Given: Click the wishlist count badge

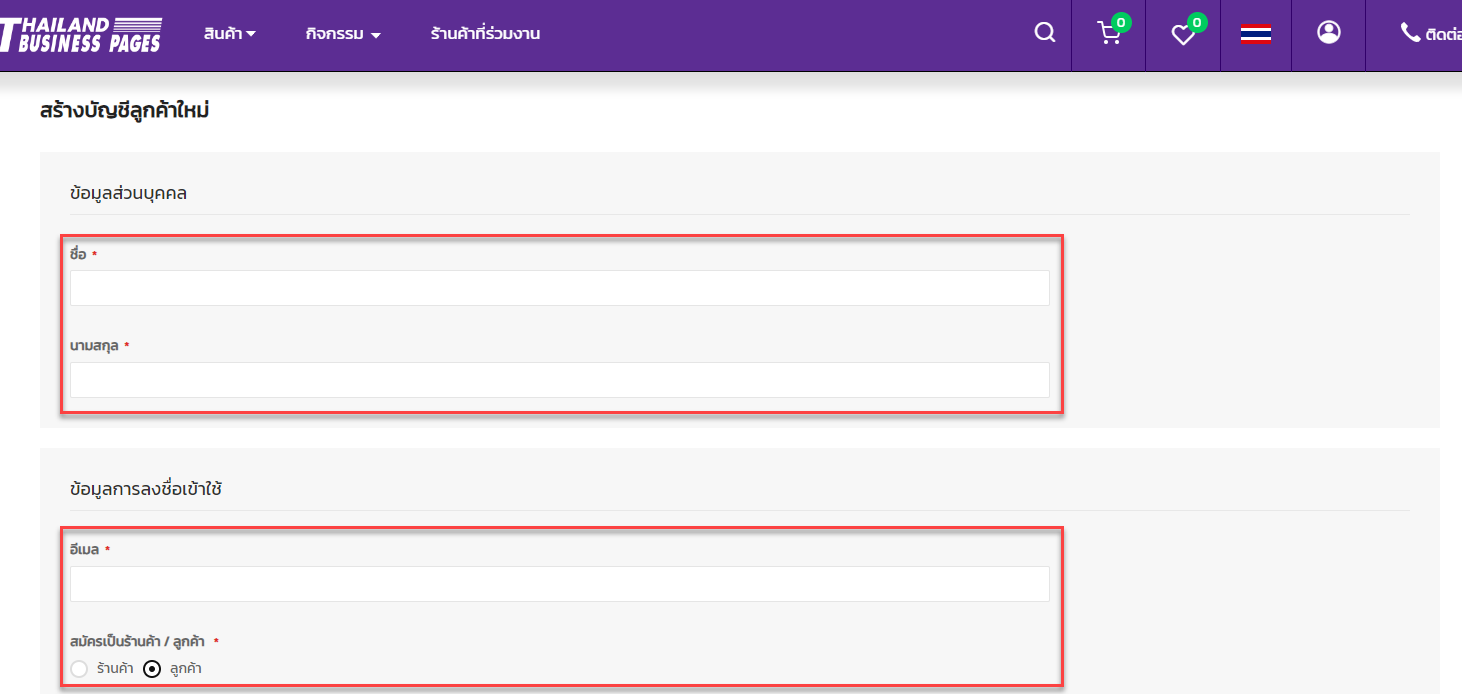Looking at the screenshot, I should point(1196,22).
